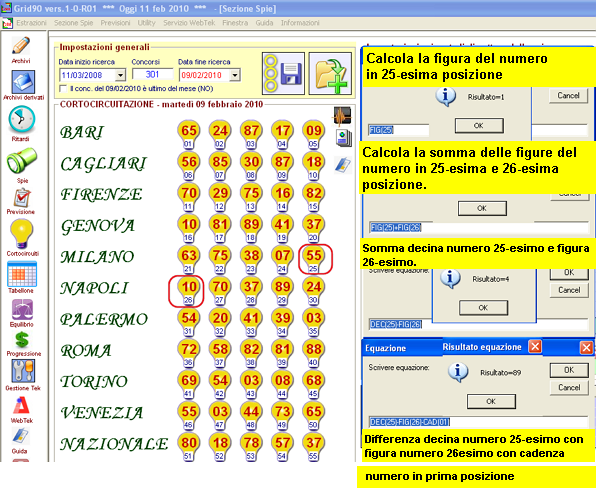Toggle the ultimo del mese checkbox

coord(63,89)
